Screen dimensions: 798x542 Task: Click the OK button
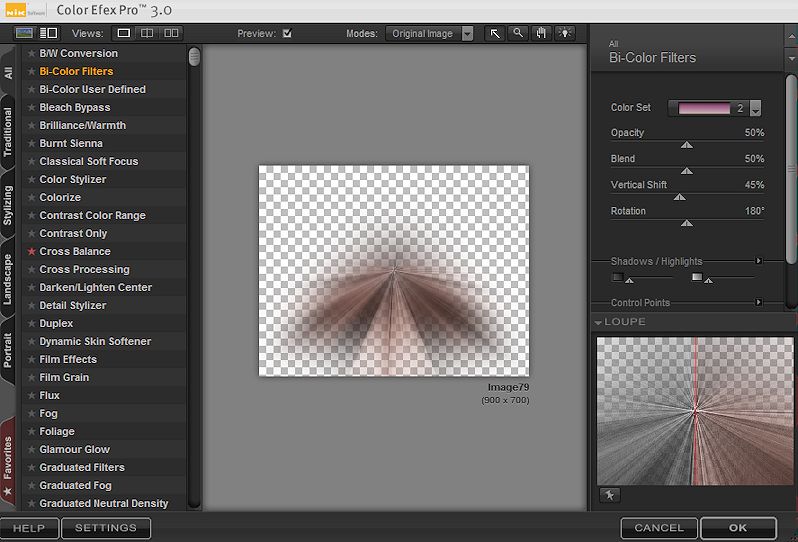[x=738, y=528]
